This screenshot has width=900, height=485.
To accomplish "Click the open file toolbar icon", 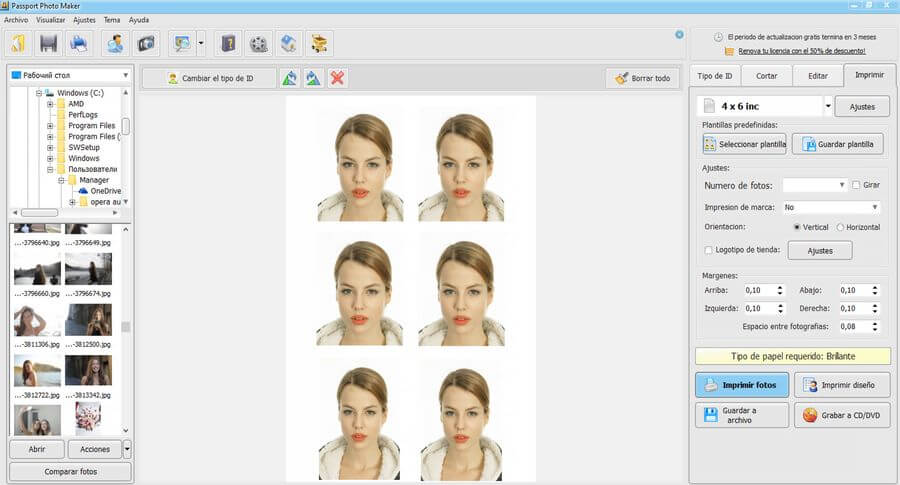I will [18, 44].
